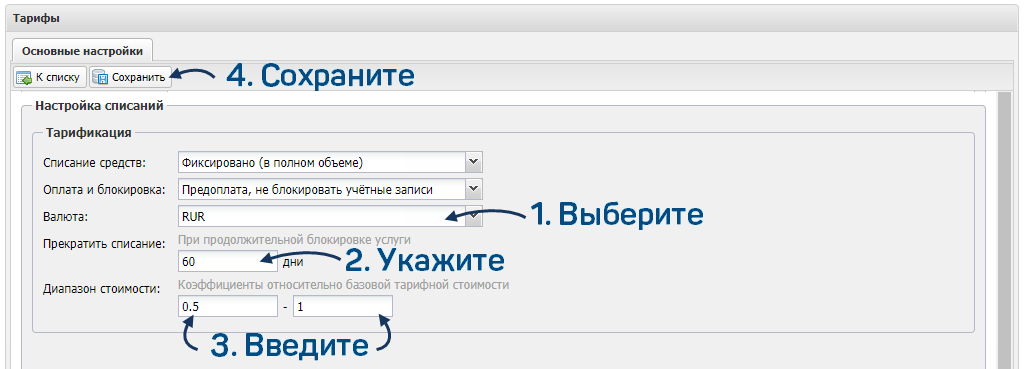Click the дни unit text
Viewport: 1024px width, 369px height.
tap(293, 262)
